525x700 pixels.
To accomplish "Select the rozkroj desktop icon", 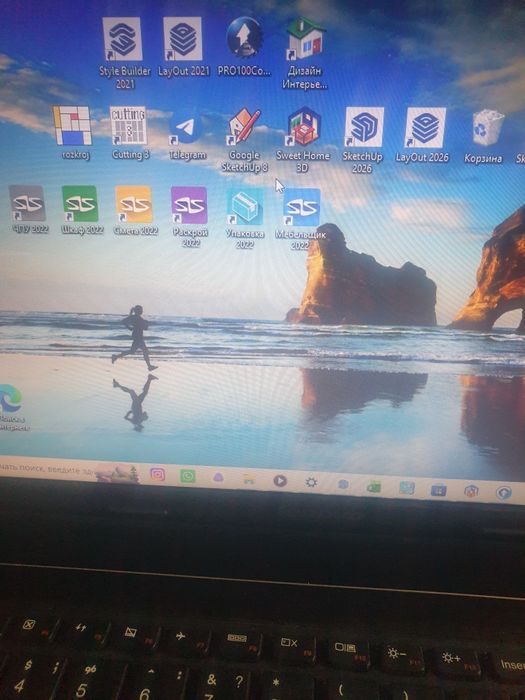I will click(72, 125).
